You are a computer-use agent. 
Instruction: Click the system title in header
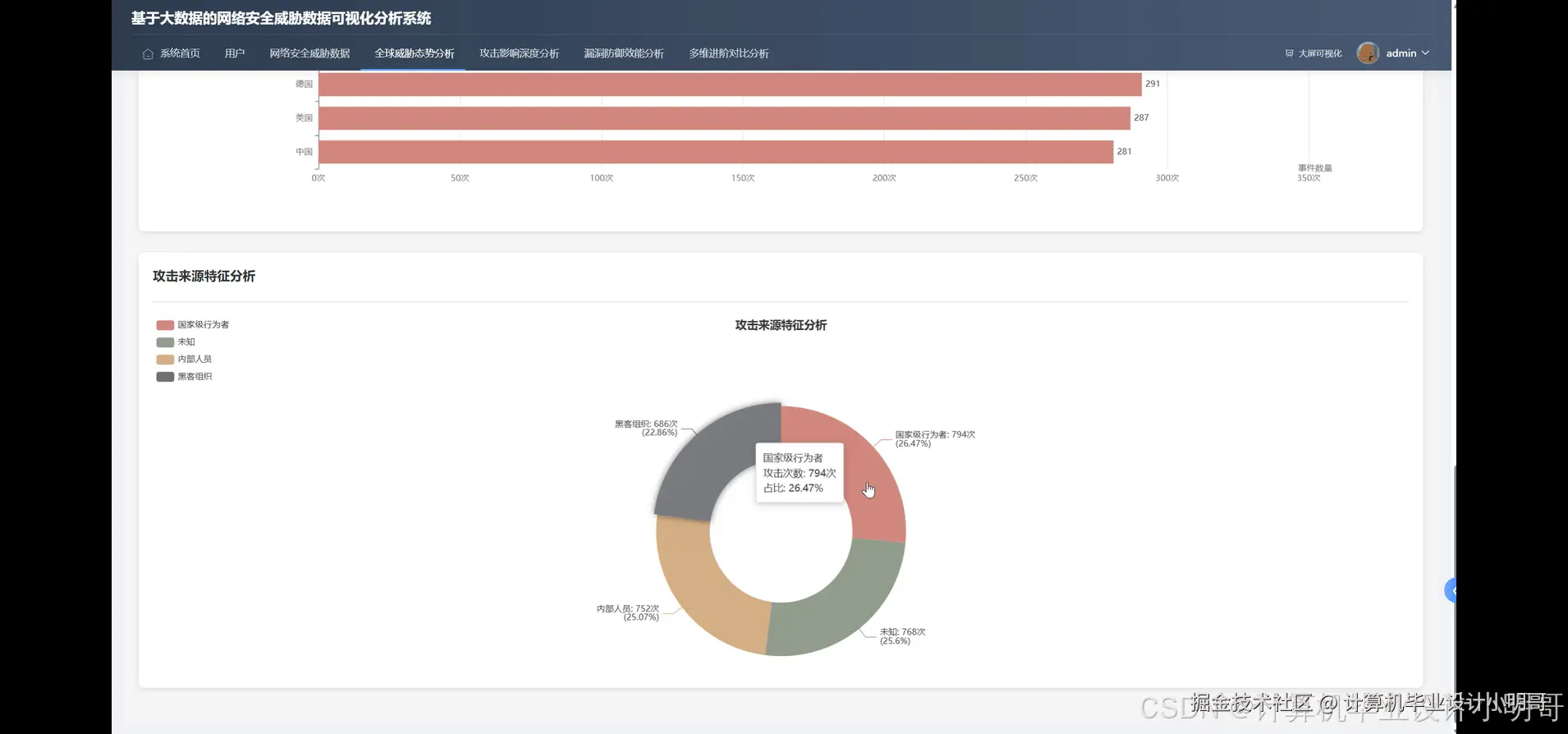tap(281, 18)
